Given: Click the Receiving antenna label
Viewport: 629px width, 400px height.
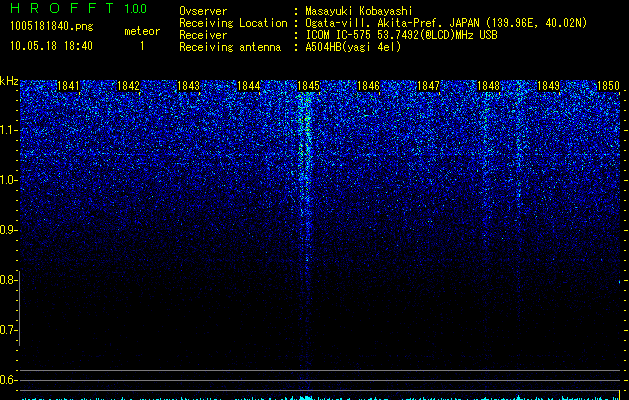Looking at the screenshot, I should click(230, 47).
